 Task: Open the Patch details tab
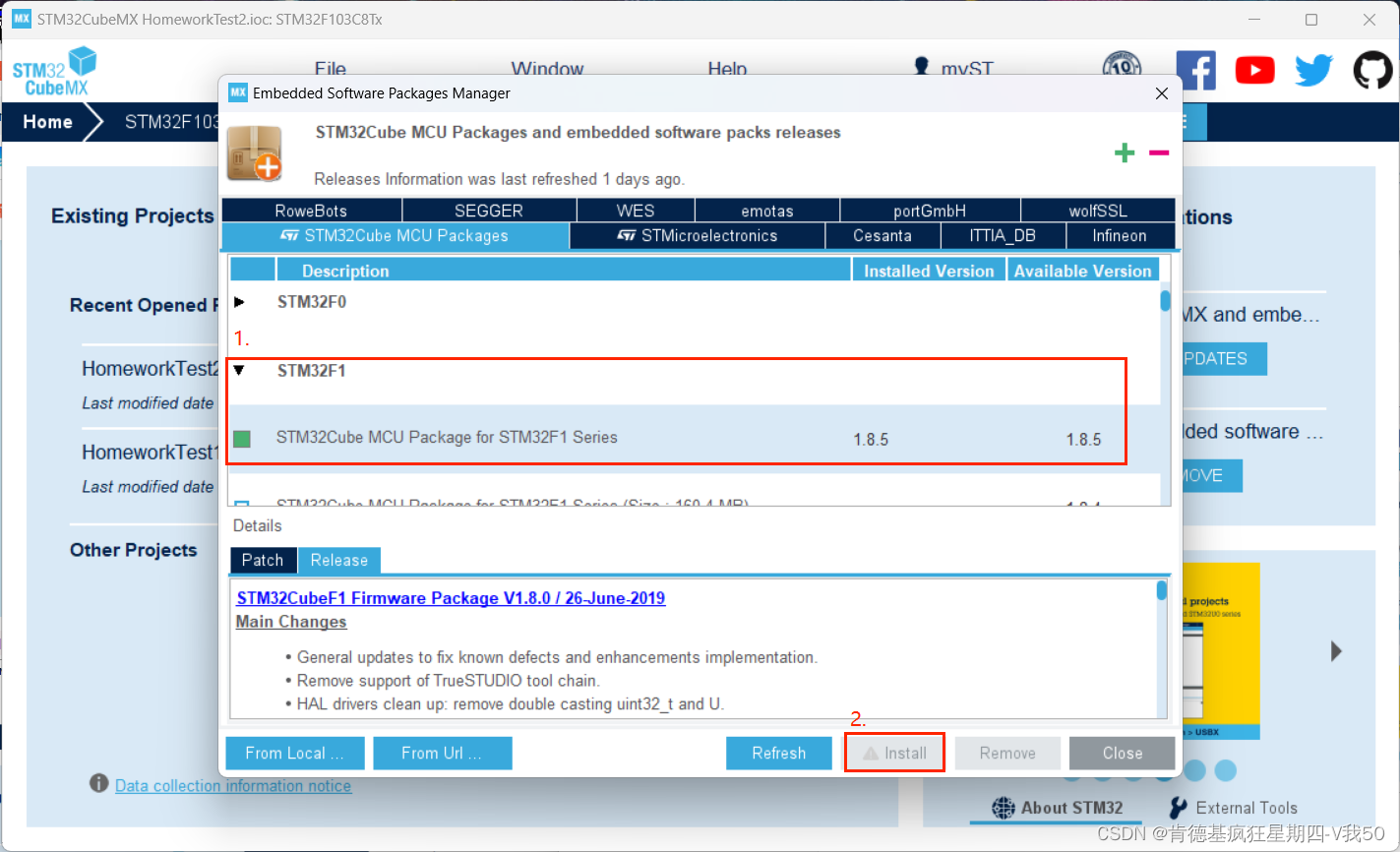point(263,560)
